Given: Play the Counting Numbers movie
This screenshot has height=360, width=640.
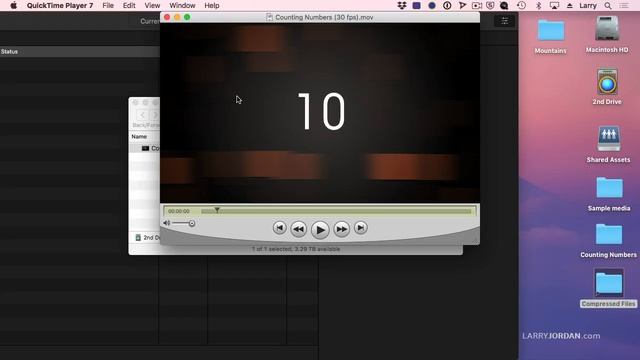Looking at the screenshot, I should pos(320,230).
